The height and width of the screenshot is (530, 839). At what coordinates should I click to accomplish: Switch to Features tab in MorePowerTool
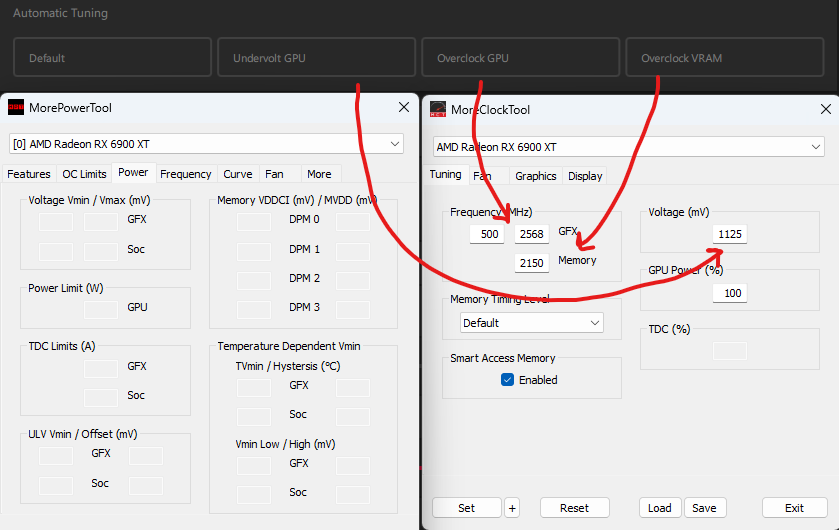pos(29,174)
